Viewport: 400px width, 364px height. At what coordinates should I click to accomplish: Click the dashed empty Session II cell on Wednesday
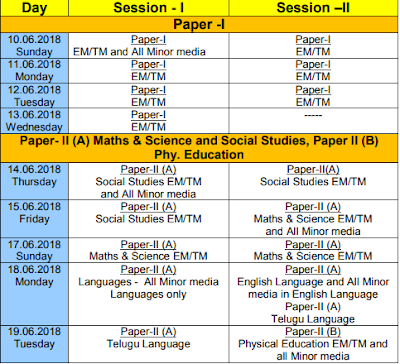click(314, 121)
